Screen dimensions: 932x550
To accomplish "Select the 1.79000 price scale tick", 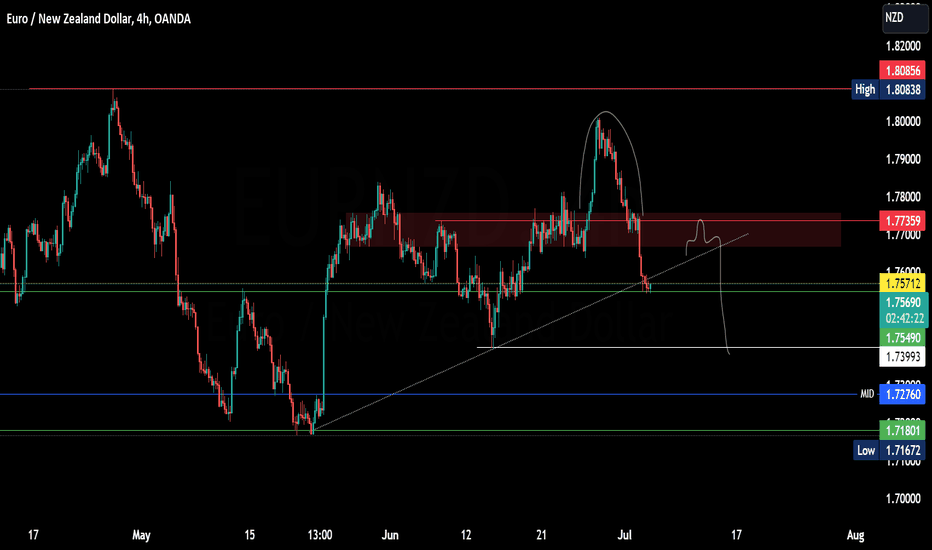I will pos(903,159).
